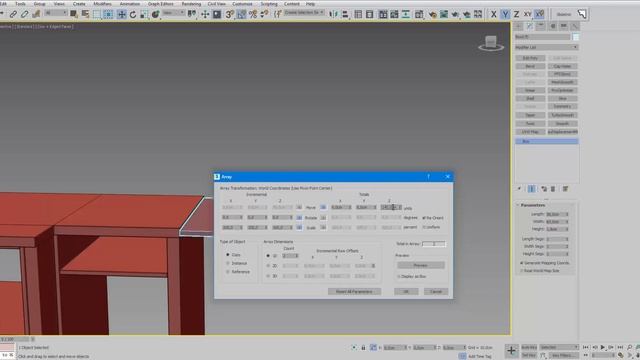Click Use Pivot Point Center icon

pos(191,14)
